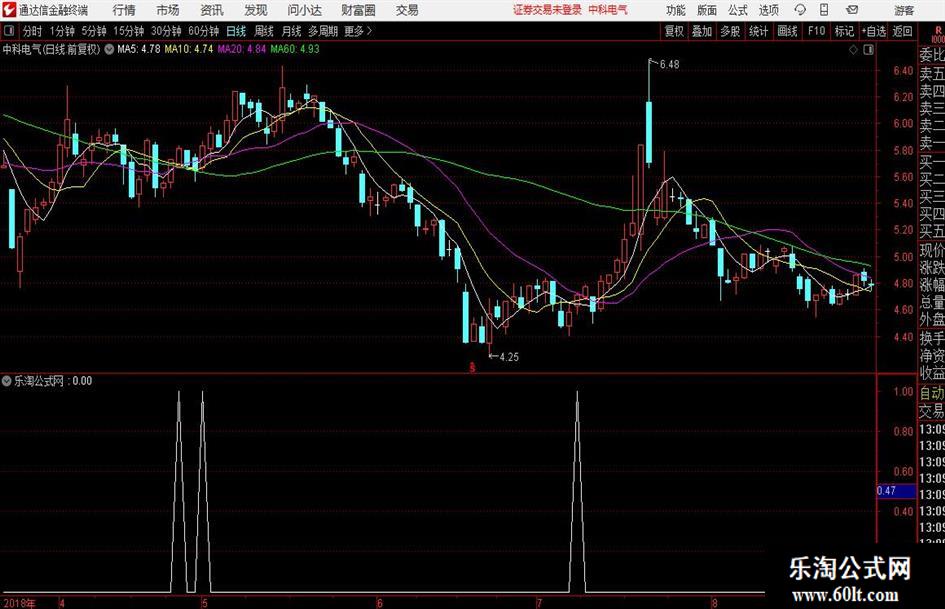Open the 交易 menu
945x609 pixels.
click(x=407, y=10)
